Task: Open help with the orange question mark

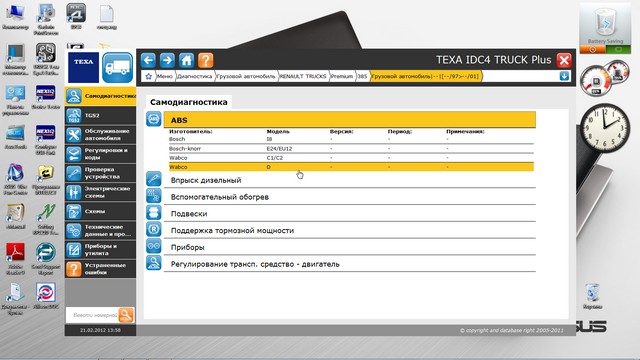Action: (x=205, y=60)
